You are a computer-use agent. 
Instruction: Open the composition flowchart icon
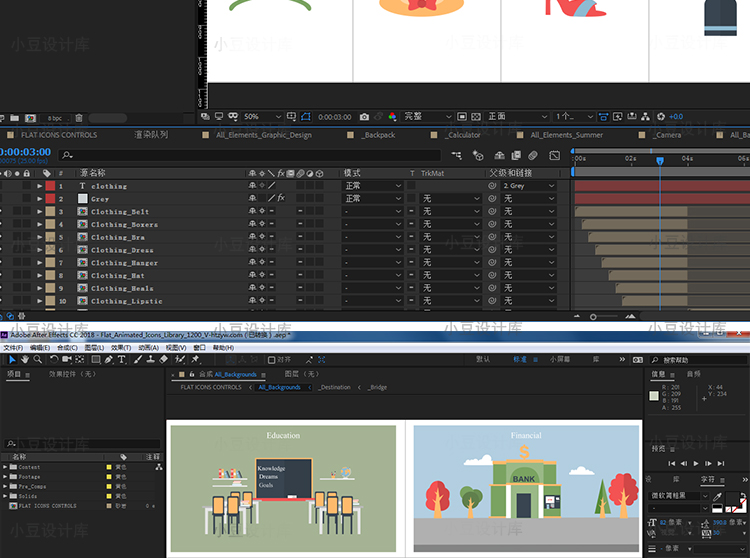[645, 117]
